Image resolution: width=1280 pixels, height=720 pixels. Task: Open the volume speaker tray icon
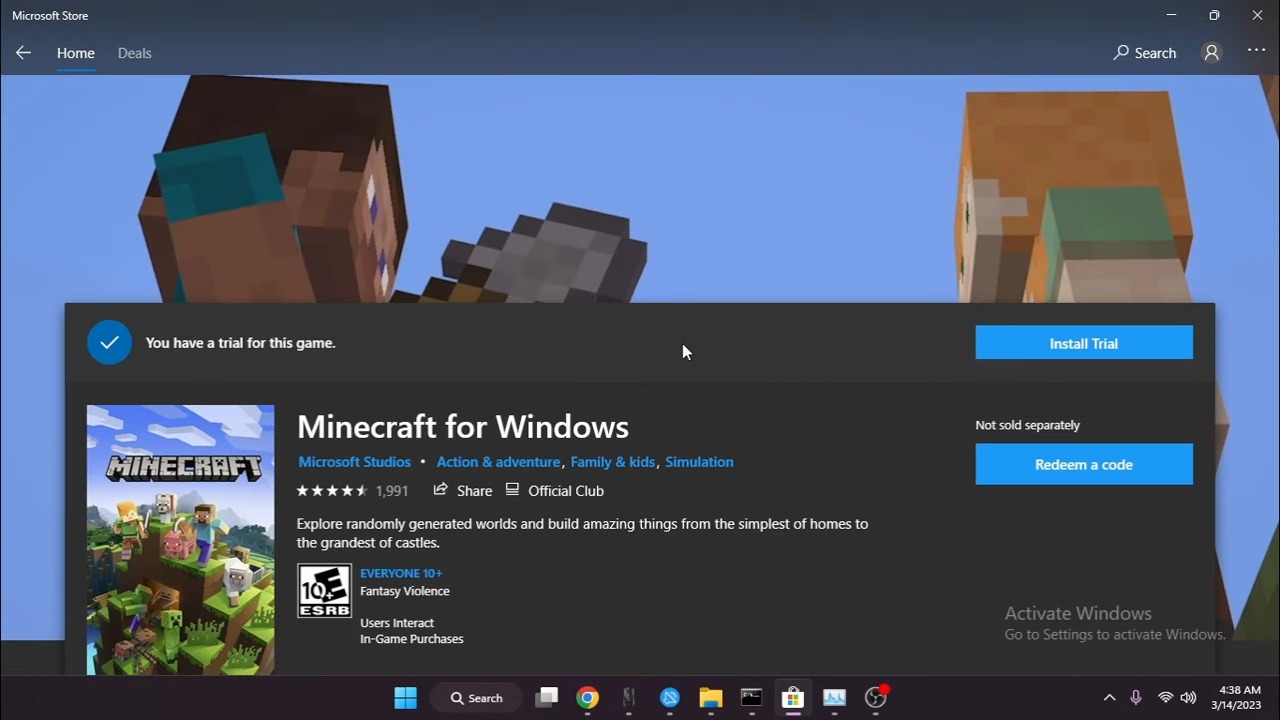pyautogui.click(x=1188, y=698)
